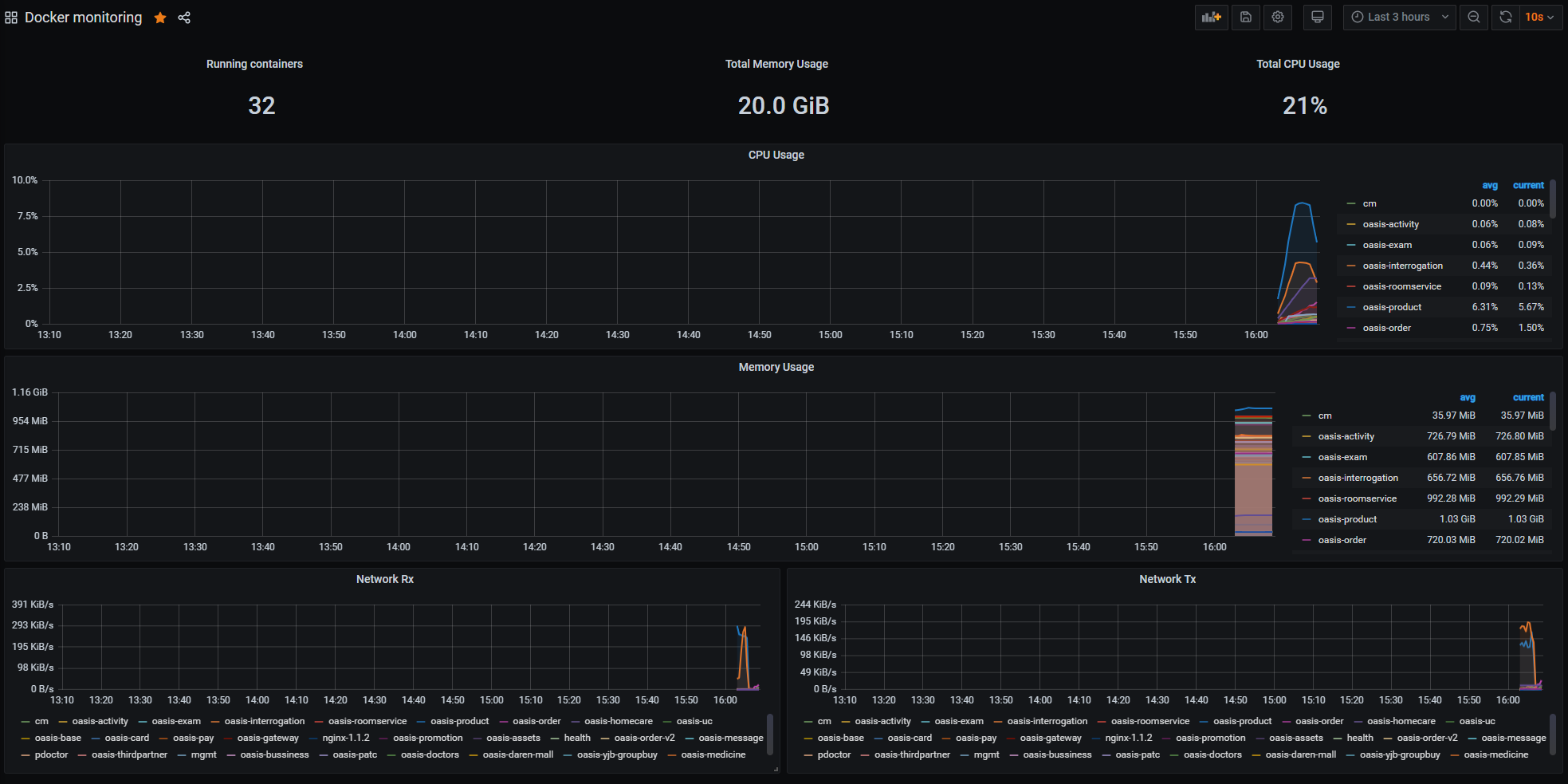Click the Memory Usage legend scrollbar

click(1553, 412)
